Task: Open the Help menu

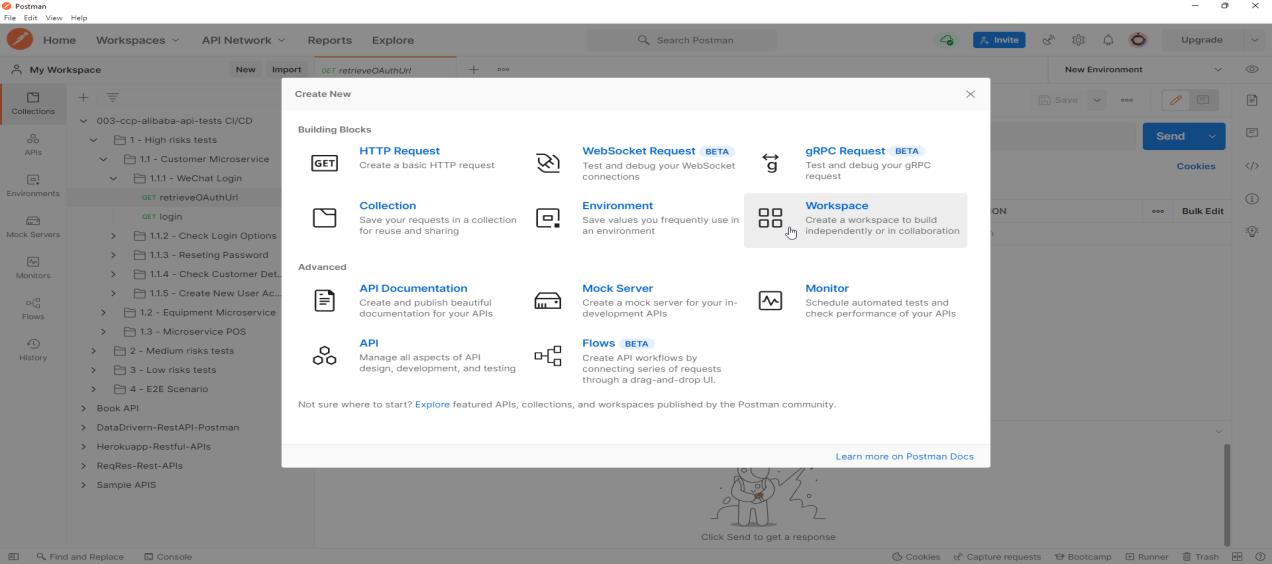Action: coord(79,18)
